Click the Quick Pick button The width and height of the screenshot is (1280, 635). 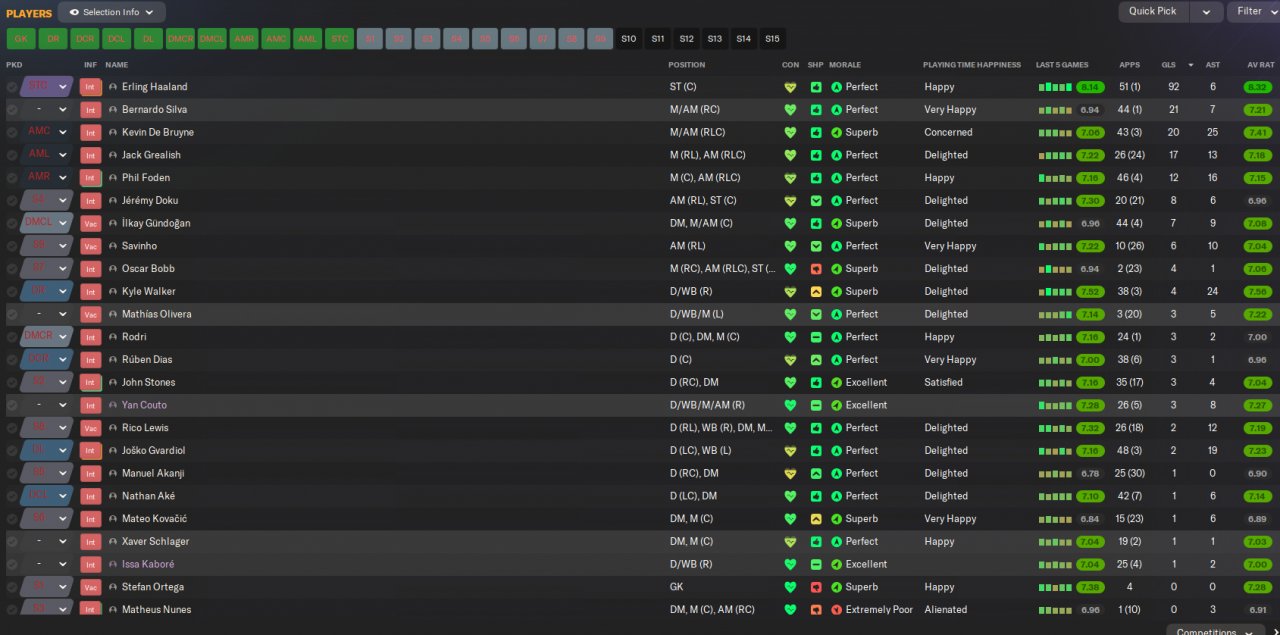coord(1153,11)
